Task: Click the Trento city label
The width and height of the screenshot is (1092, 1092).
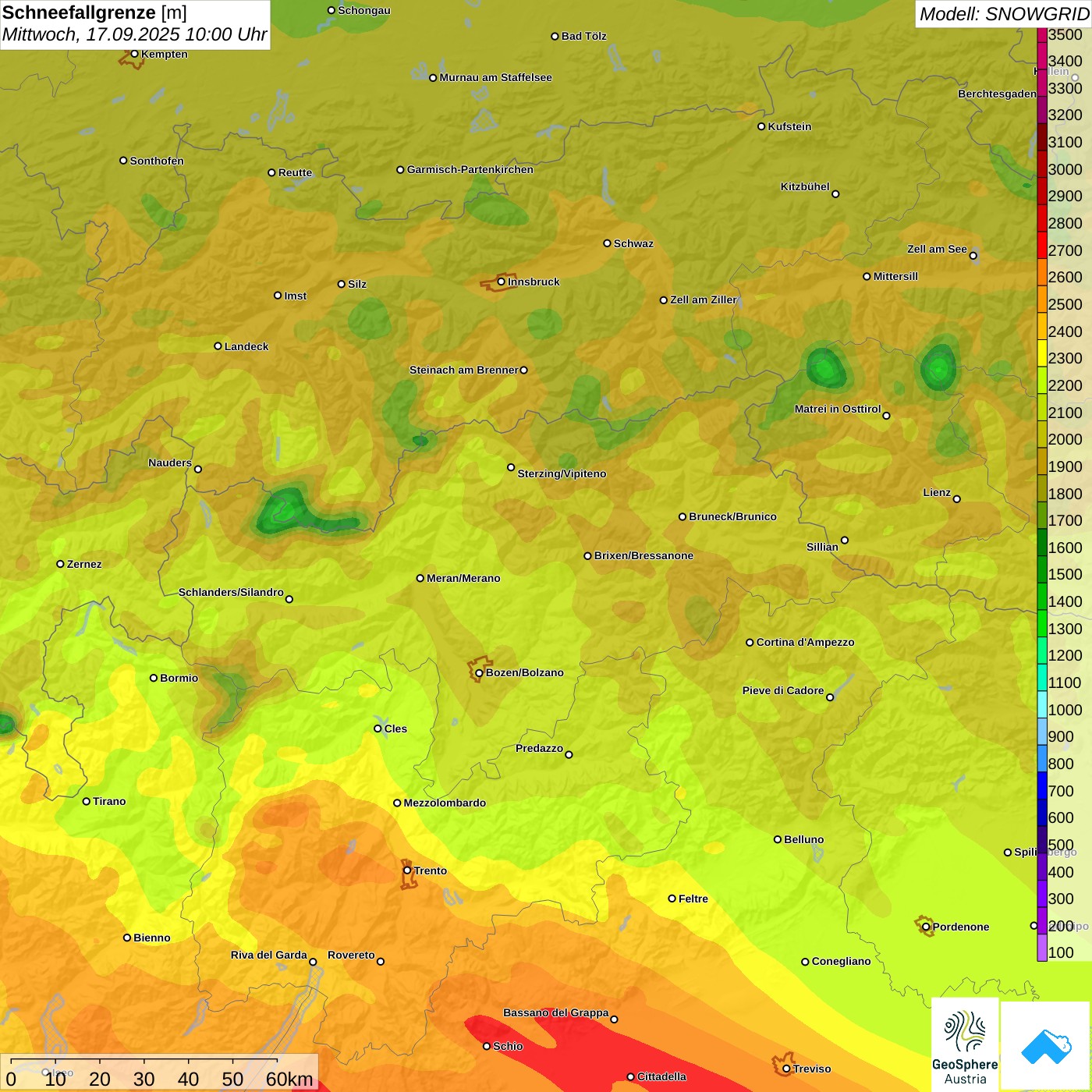Action: pos(431,870)
